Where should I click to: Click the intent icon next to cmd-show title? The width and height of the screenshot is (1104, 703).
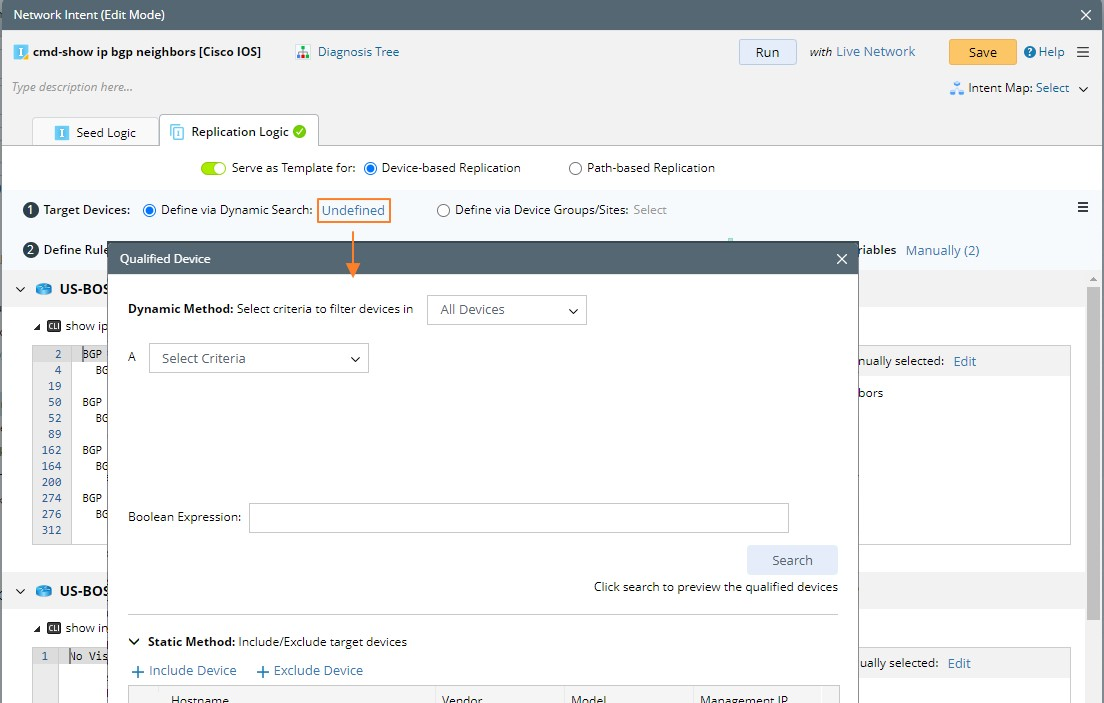pyautogui.click(x=21, y=52)
